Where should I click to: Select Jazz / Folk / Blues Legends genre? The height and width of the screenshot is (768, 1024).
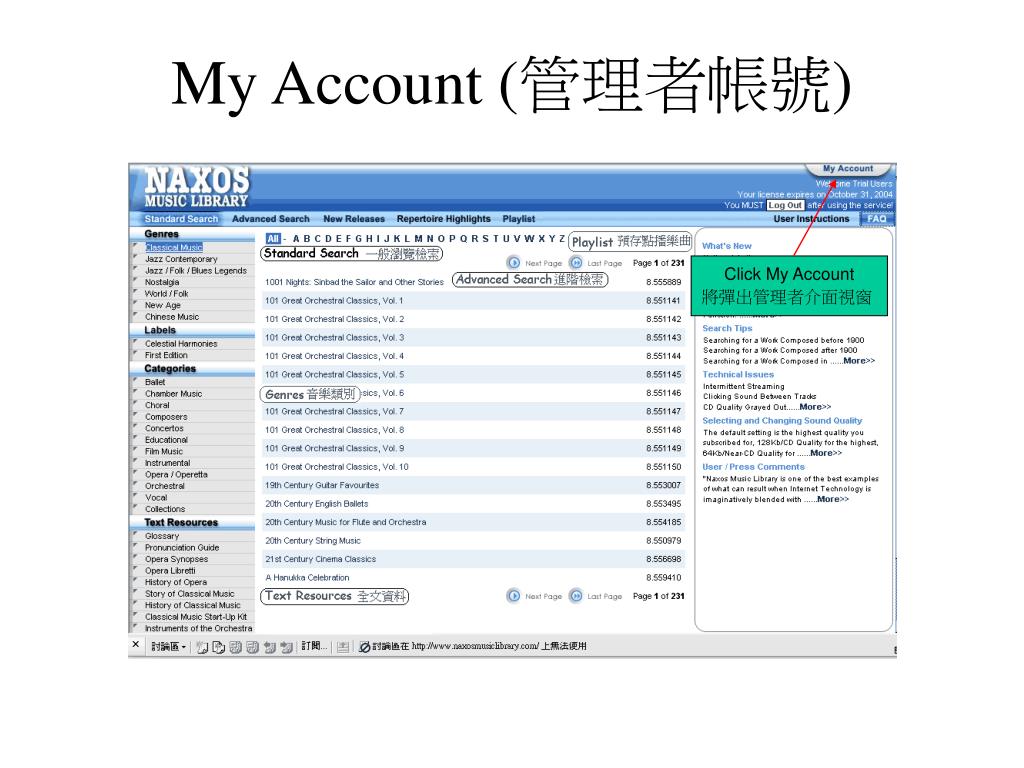click(x=195, y=270)
